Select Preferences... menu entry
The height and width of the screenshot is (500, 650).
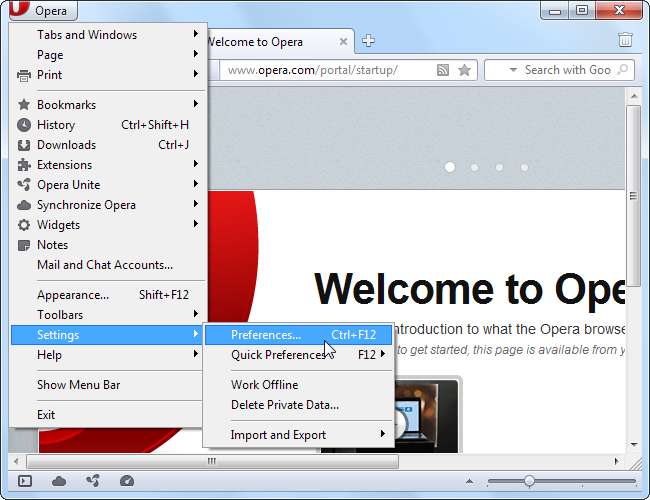point(266,335)
